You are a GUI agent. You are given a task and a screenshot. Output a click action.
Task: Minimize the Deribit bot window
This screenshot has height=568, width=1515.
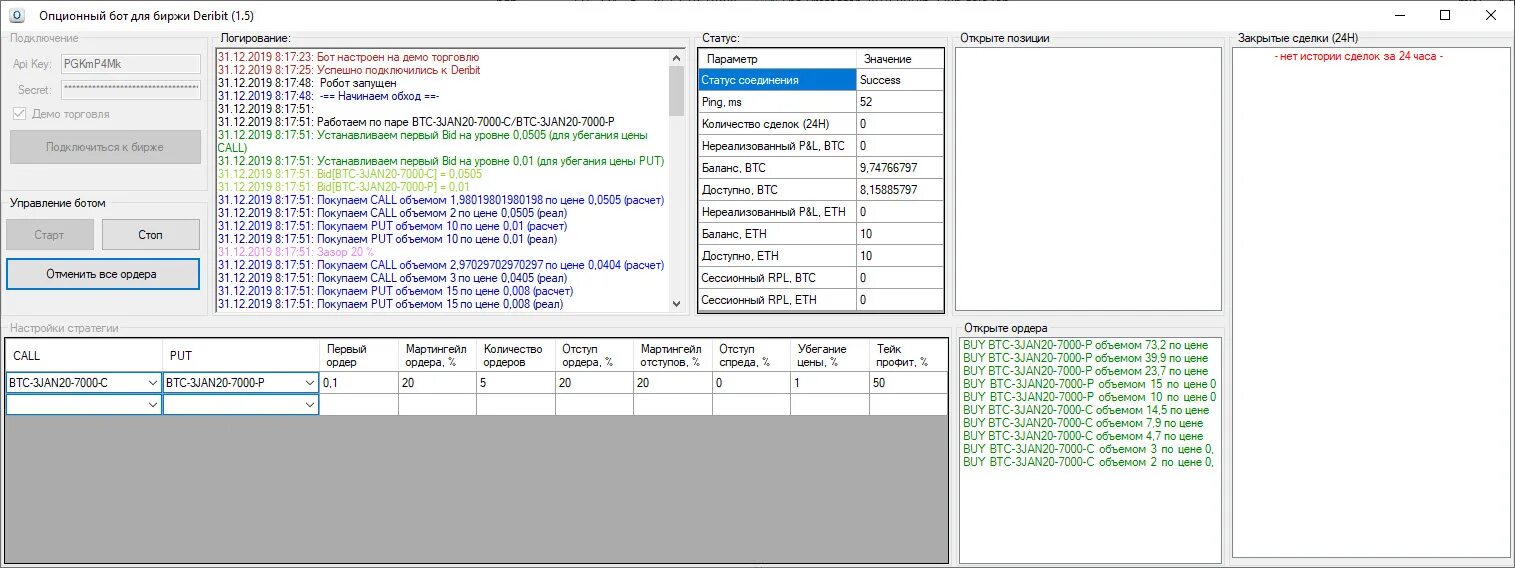[1399, 15]
